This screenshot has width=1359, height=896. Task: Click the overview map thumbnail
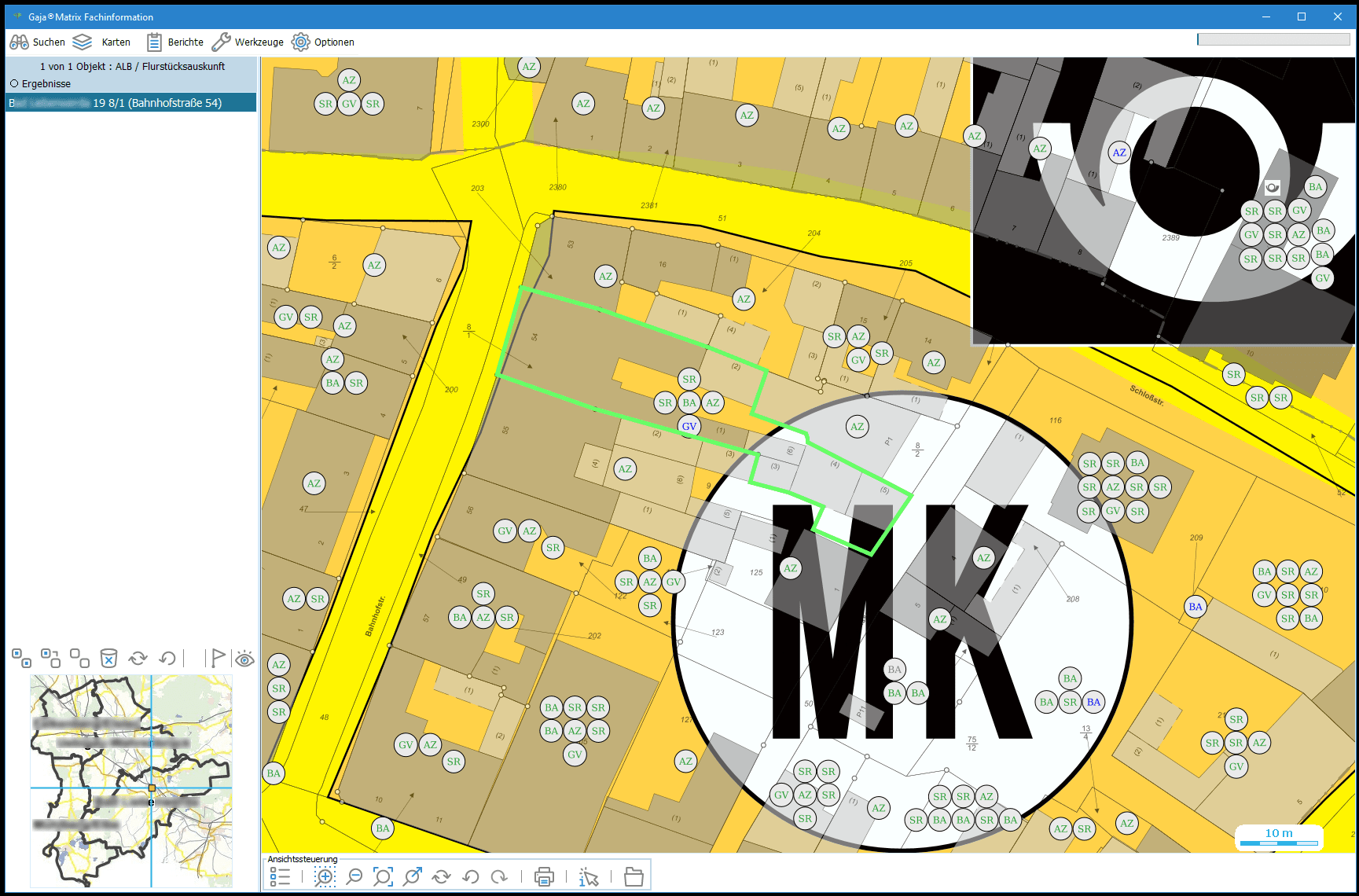[x=131, y=780]
